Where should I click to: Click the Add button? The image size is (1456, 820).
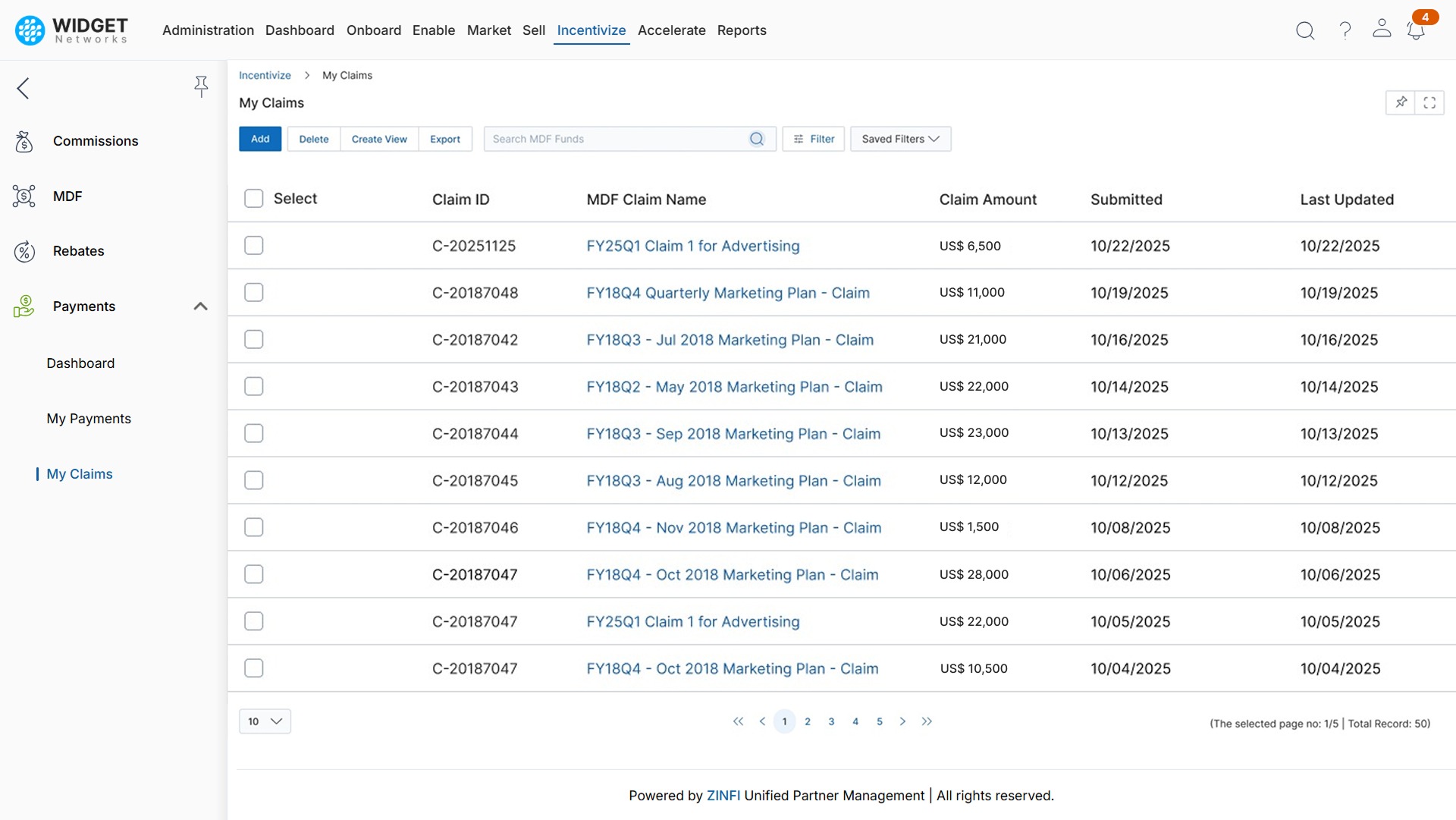(260, 139)
